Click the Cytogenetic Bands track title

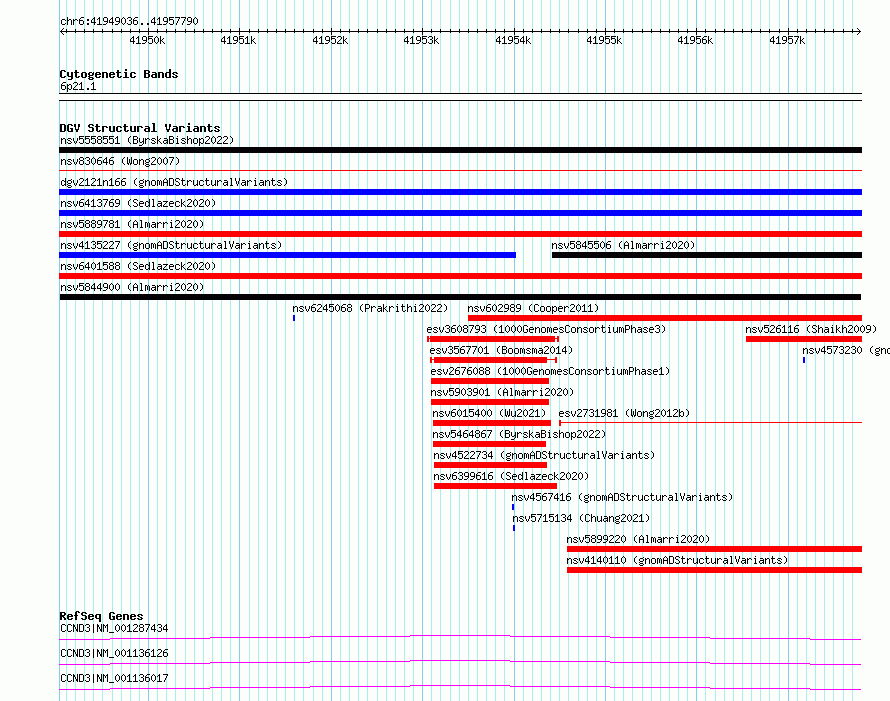pos(119,74)
